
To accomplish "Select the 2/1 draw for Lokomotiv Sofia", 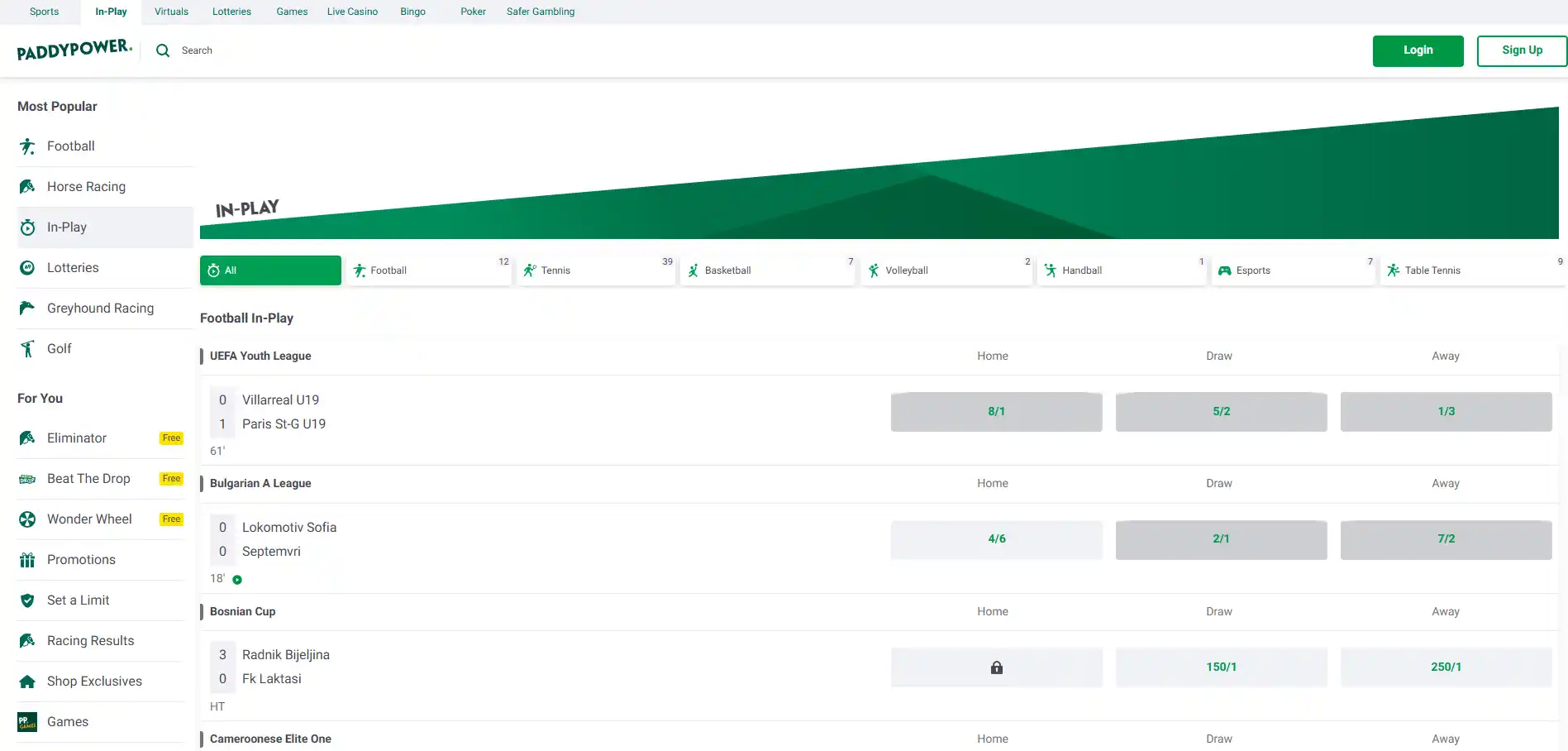I will [x=1222, y=539].
